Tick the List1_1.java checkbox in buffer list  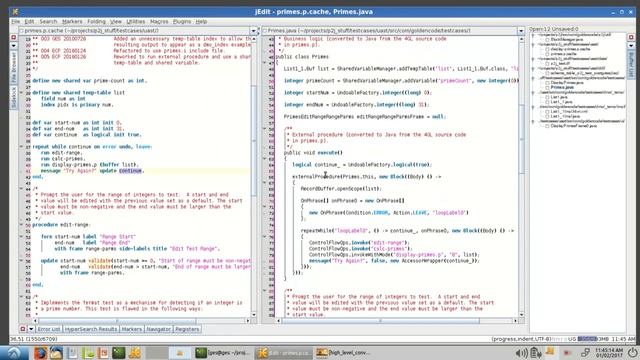pos(547,102)
